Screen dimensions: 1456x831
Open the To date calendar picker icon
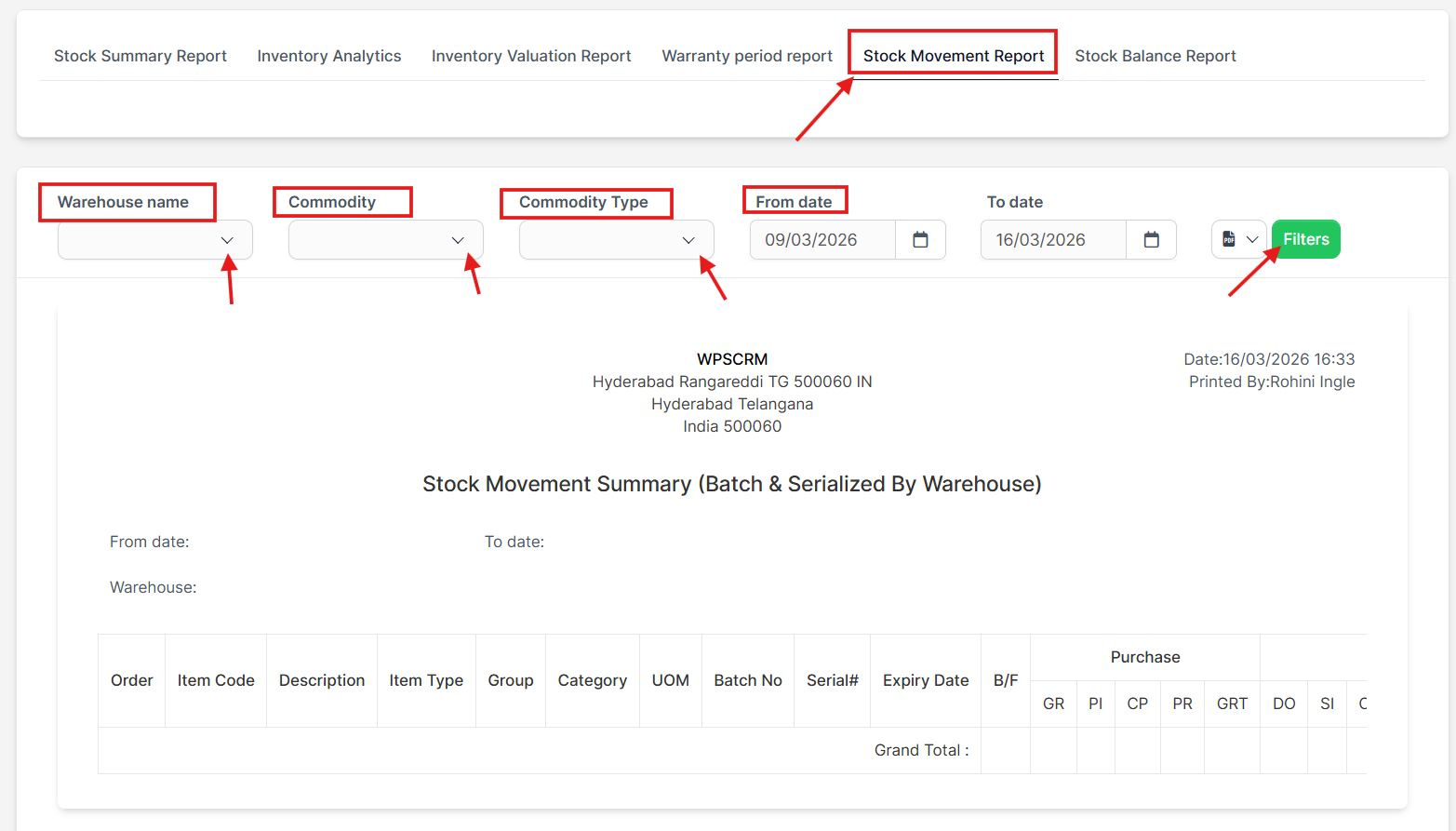pos(1151,240)
